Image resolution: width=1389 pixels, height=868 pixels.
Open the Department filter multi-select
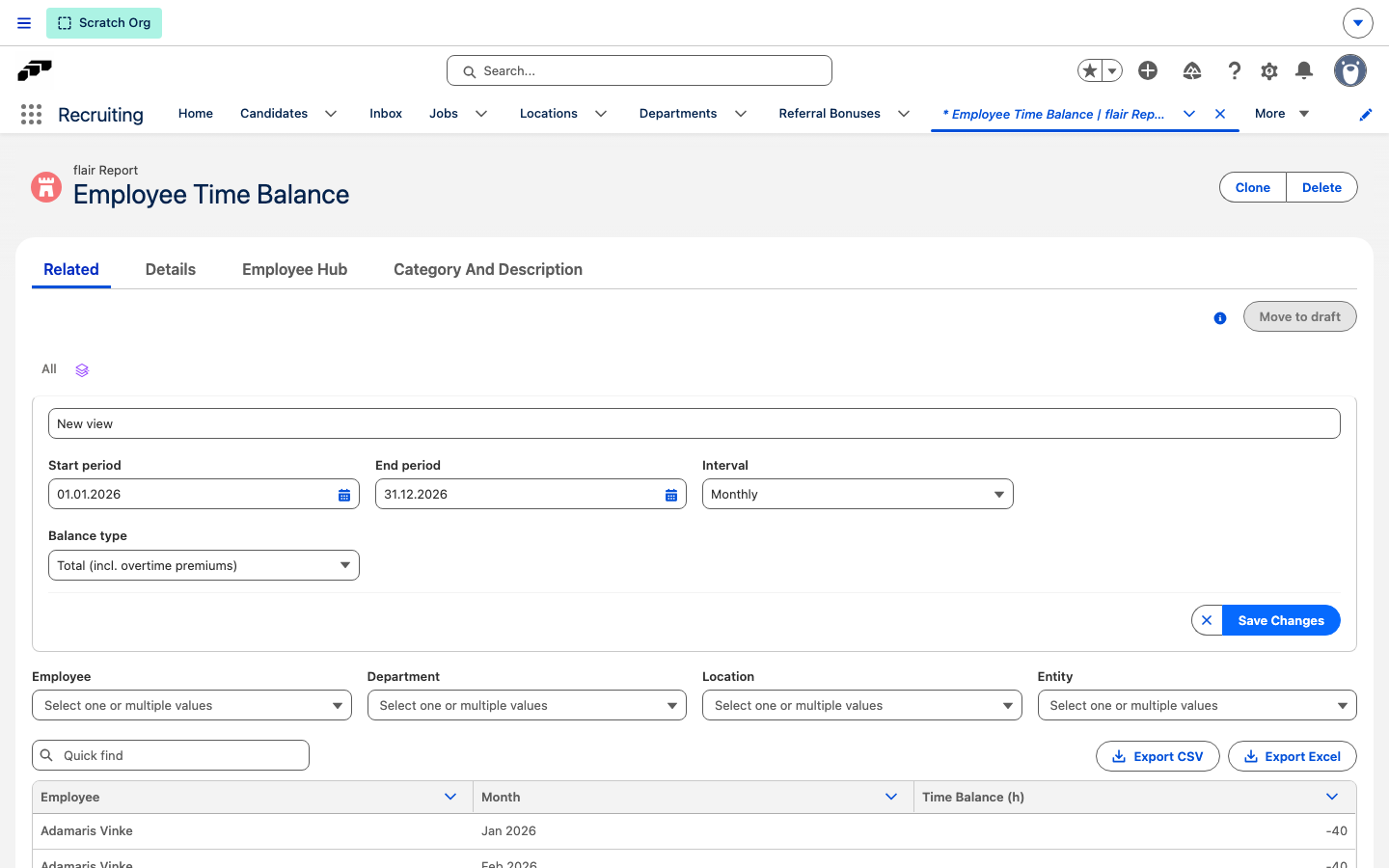click(x=527, y=705)
